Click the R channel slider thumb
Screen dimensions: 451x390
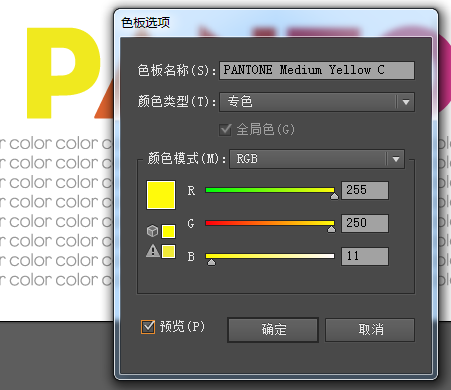click(x=334, y=196)
